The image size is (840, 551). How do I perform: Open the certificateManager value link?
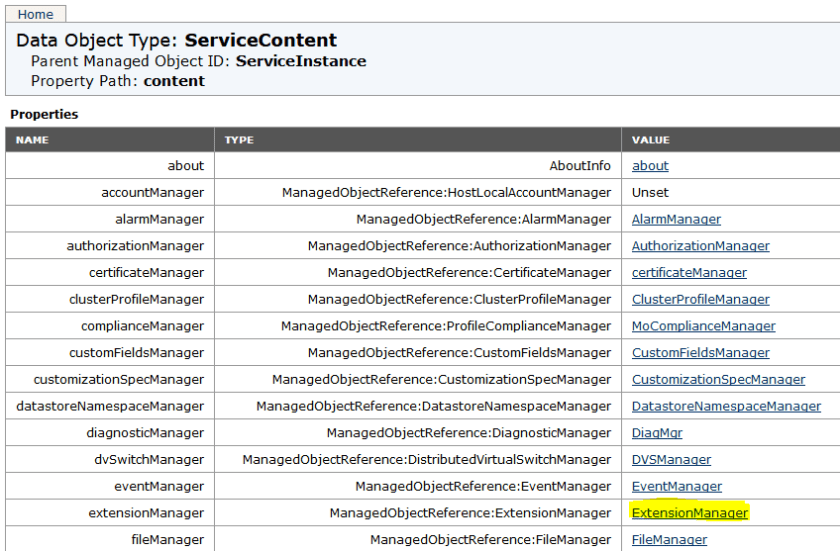tap(689, 272)
